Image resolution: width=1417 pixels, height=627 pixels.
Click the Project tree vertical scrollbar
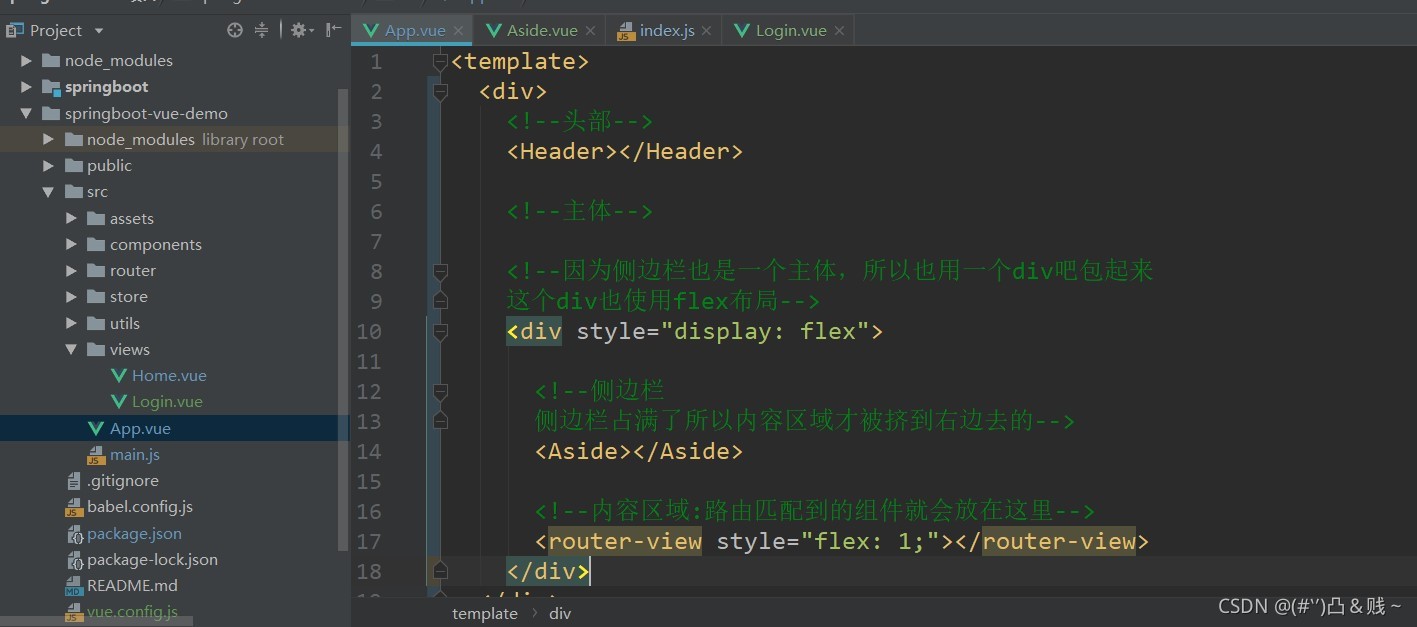pyautogui.click(x=344, y=320)
